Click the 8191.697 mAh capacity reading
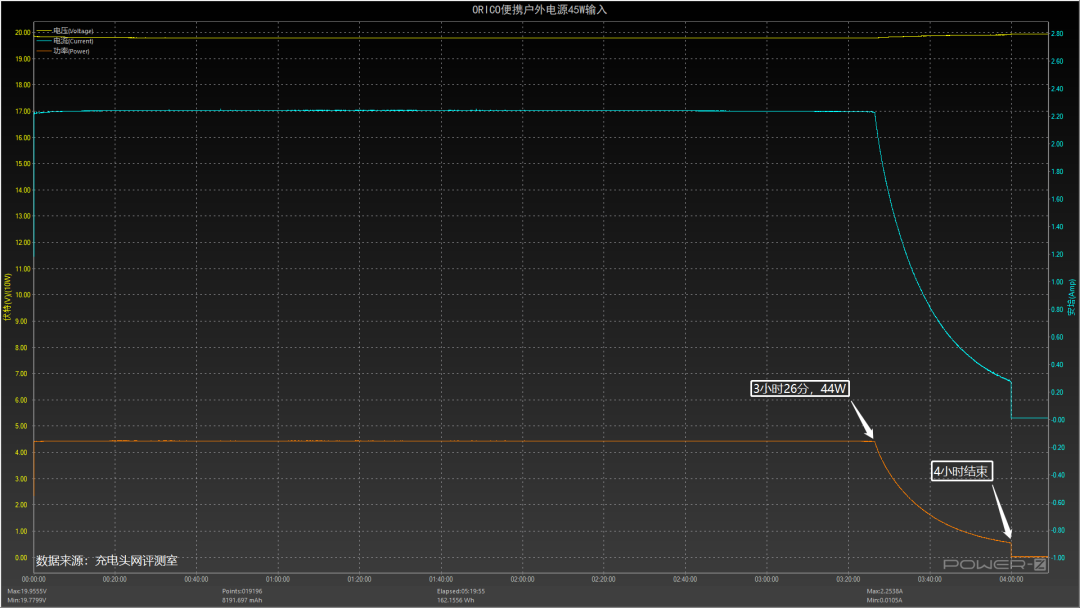The width and height of the screenshot is (1080, 608). (242, 600)
